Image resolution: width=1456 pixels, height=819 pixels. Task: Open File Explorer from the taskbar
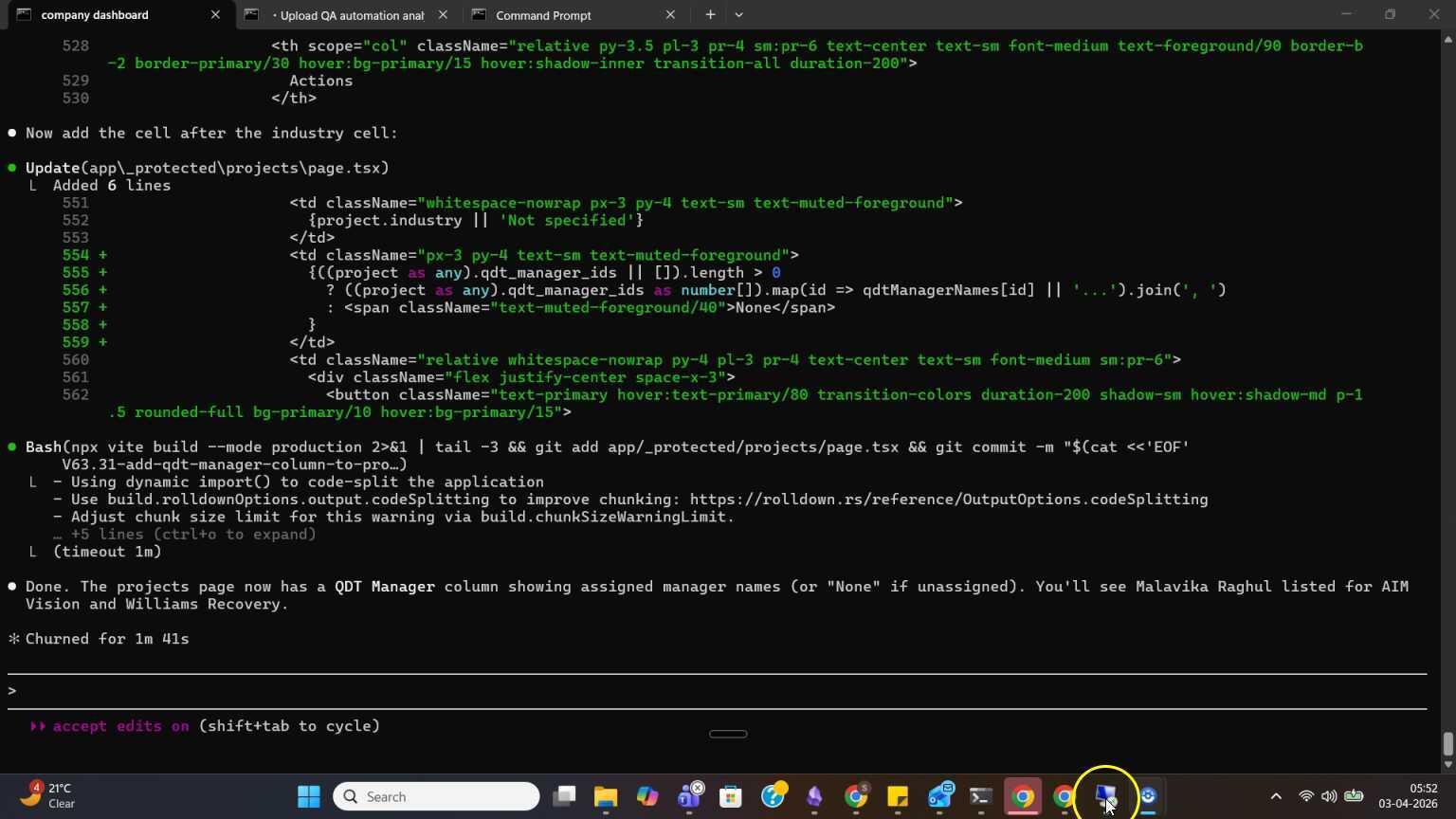606,797
